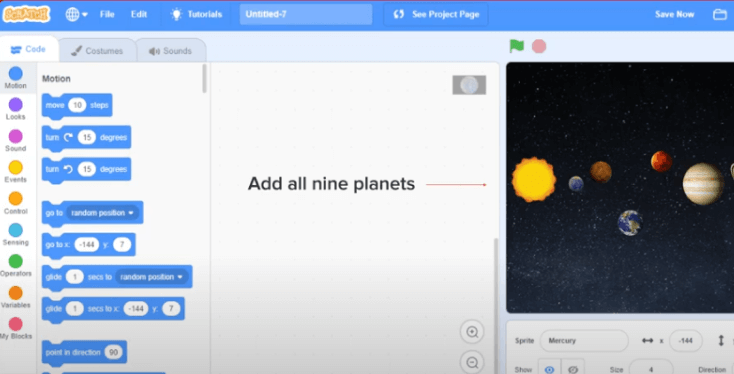The height and width of the screenshot is (374, 734).
Task: Open My Stuff folder icon
Action: 719,15
